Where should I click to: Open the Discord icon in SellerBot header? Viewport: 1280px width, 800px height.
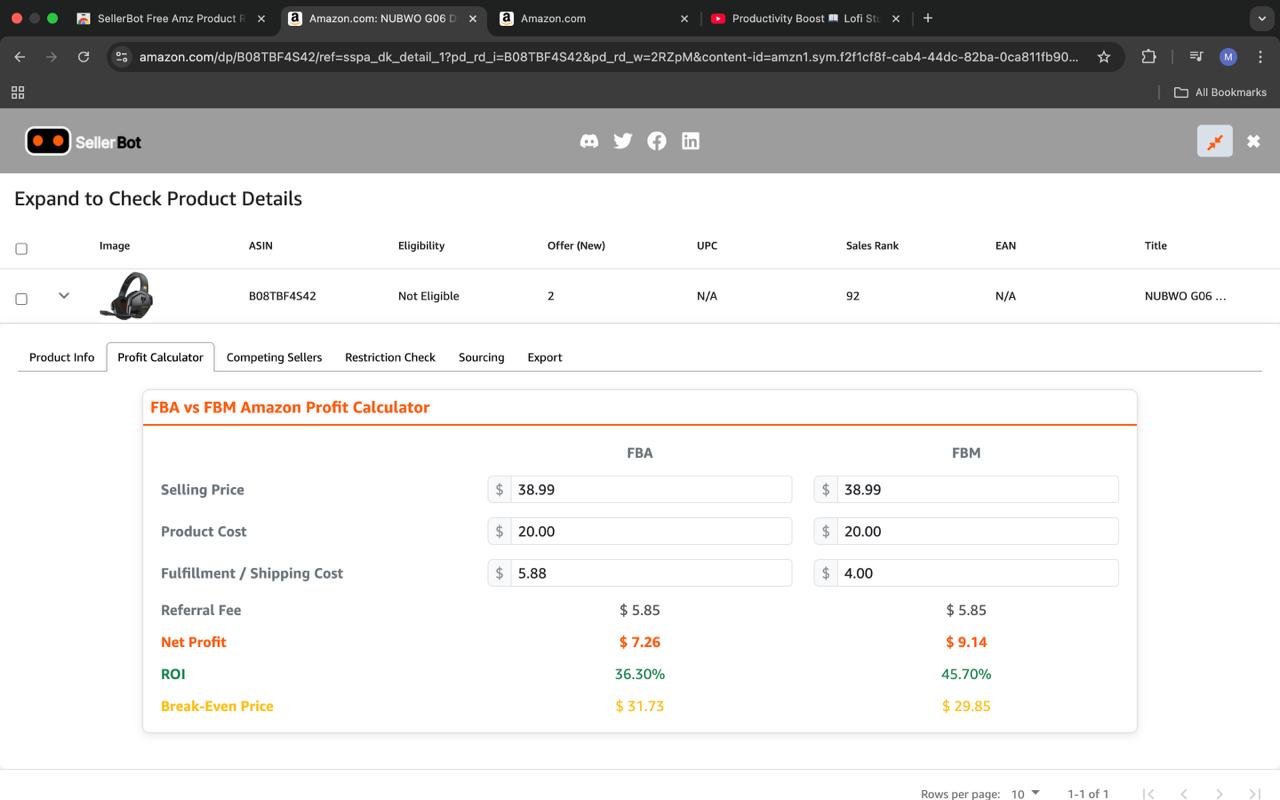pyautogui.click(x=589, y=141)
